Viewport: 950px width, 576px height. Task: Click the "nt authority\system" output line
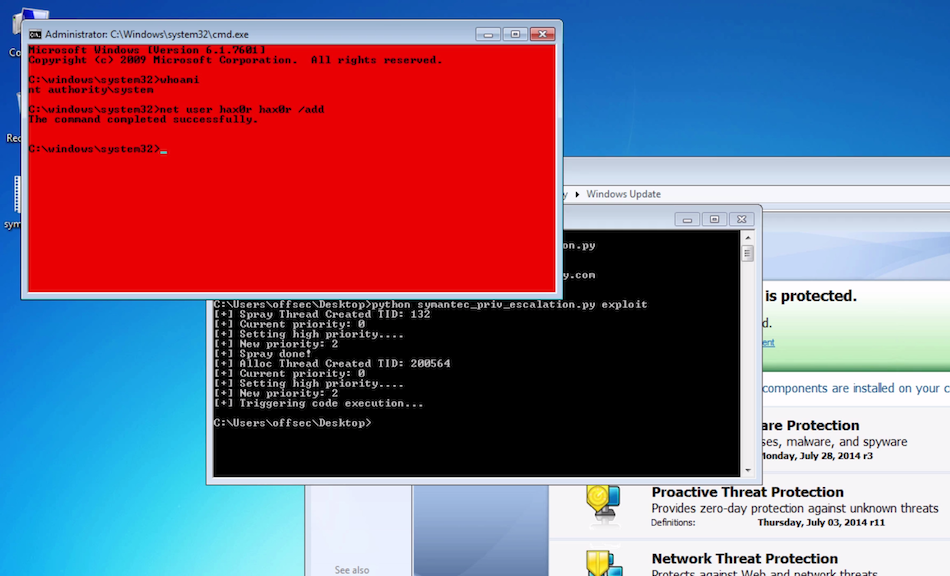coord(91,90)
